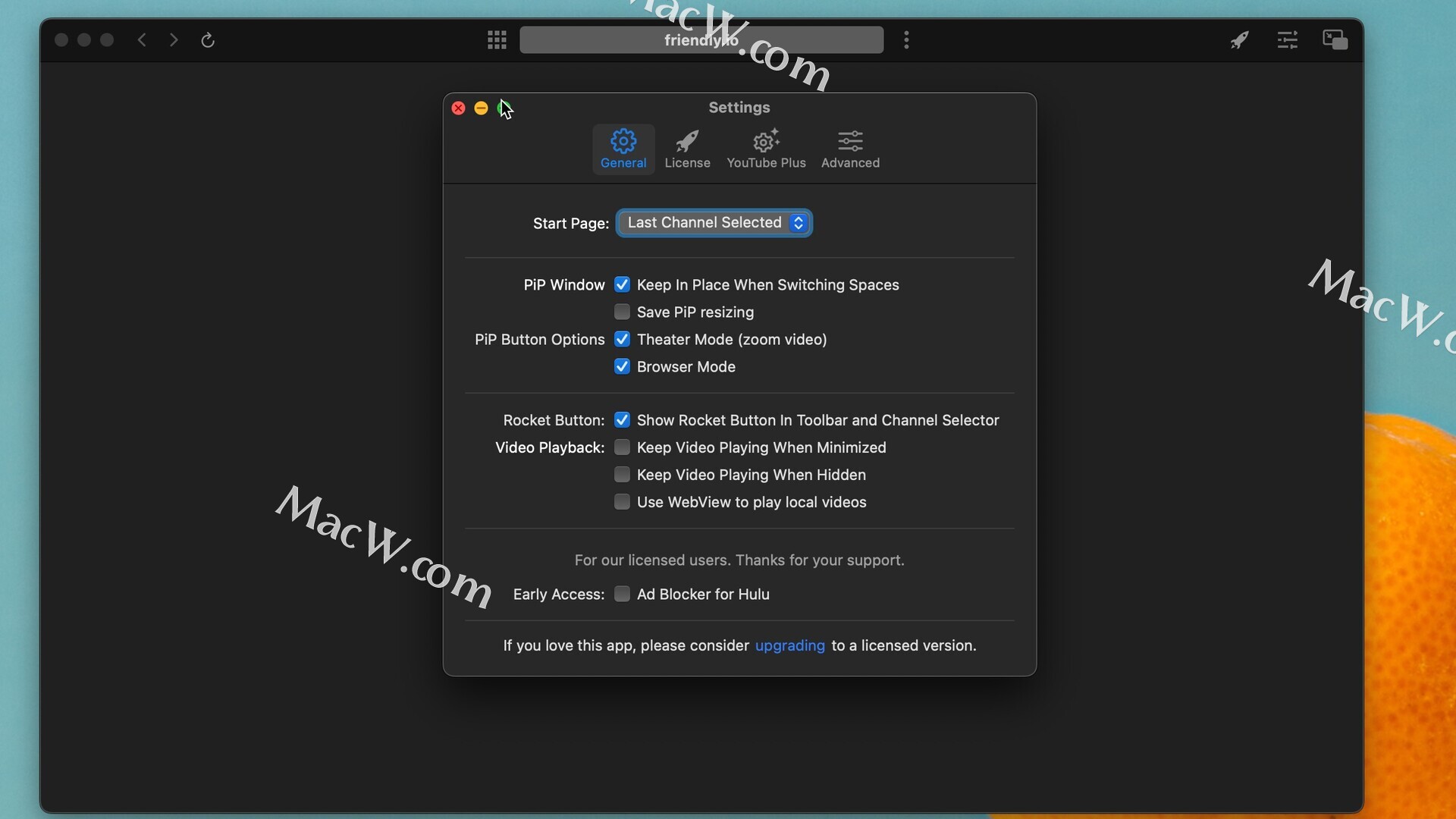The height and width of the screenshot is (819, 1456).
Task: Open the three-dot more options menu
Action: tap(906, 39)
